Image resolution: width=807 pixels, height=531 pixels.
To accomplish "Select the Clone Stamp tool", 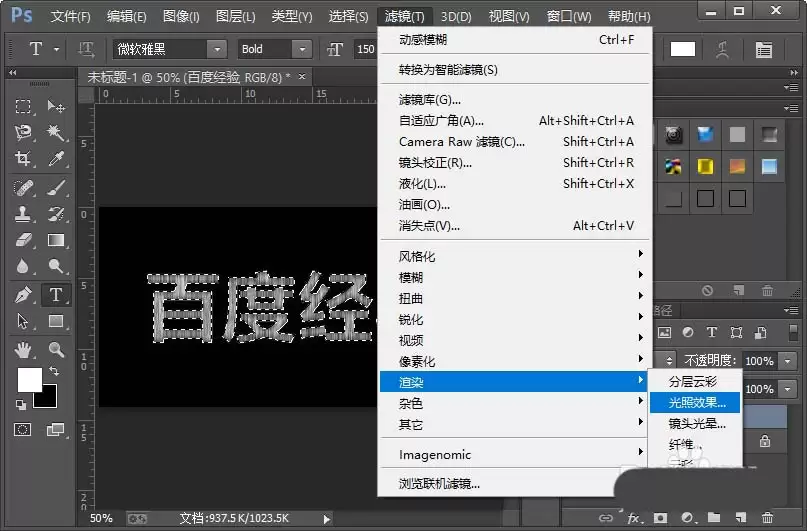I will click(23, 214).
